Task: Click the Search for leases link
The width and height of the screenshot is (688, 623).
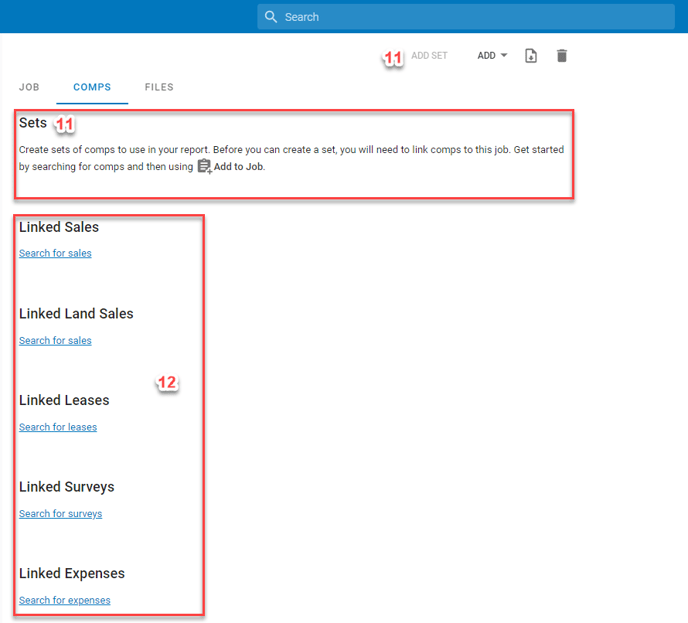Action: [x=58, y=428]
